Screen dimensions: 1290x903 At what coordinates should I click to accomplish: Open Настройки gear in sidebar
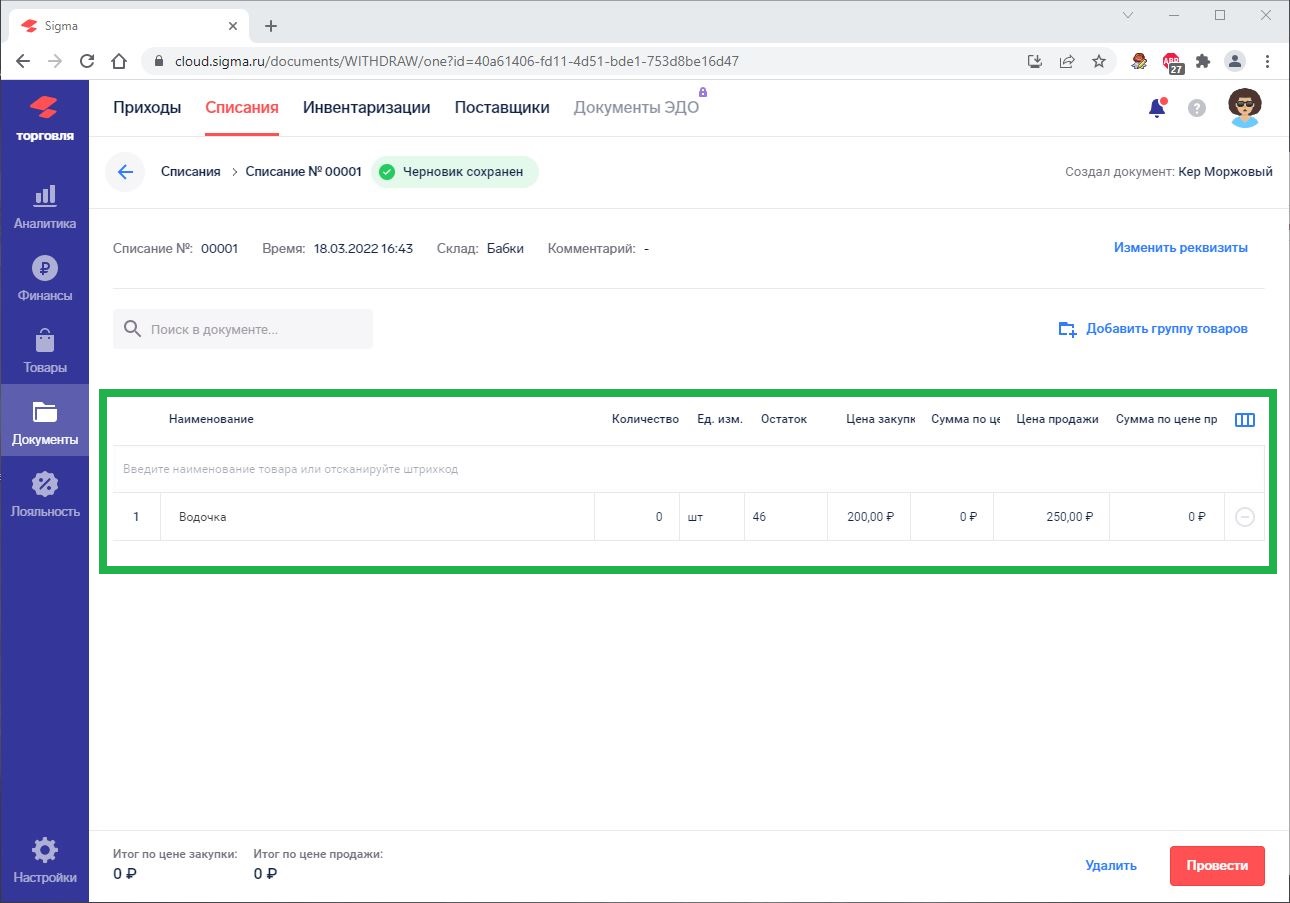tap(44, 861)
